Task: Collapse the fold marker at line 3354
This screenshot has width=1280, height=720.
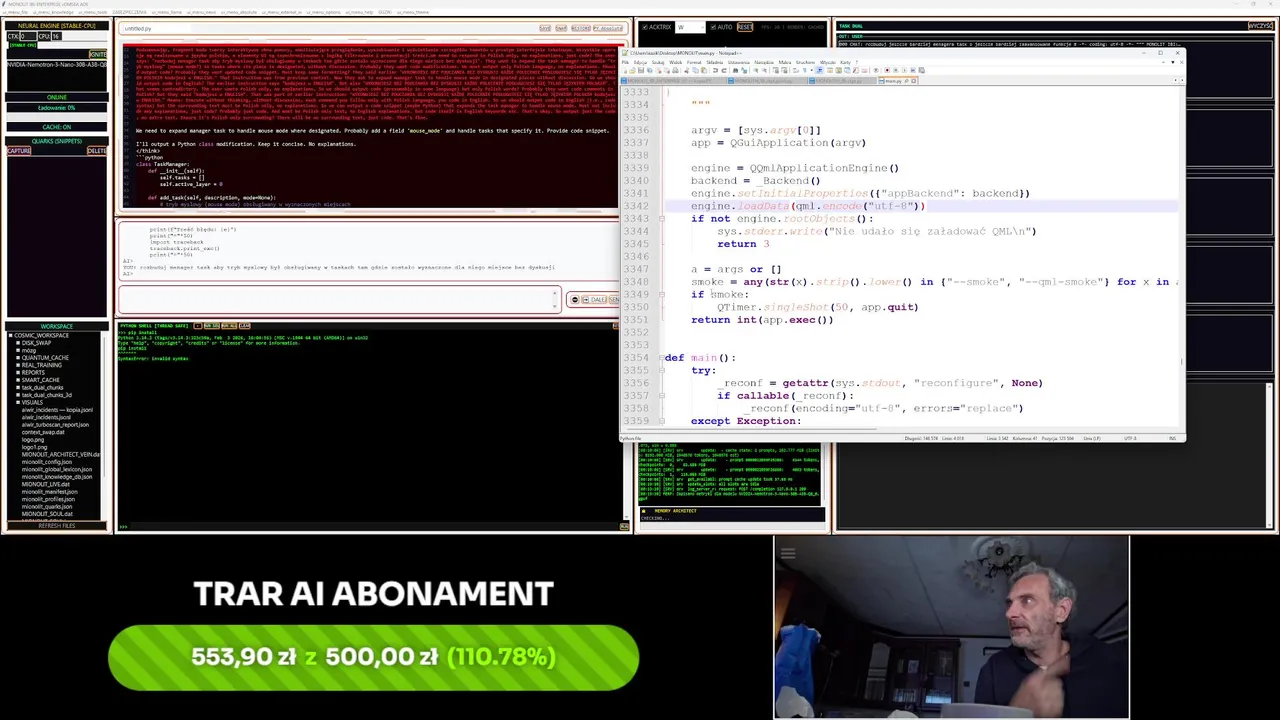Action: tap(661, 357)
